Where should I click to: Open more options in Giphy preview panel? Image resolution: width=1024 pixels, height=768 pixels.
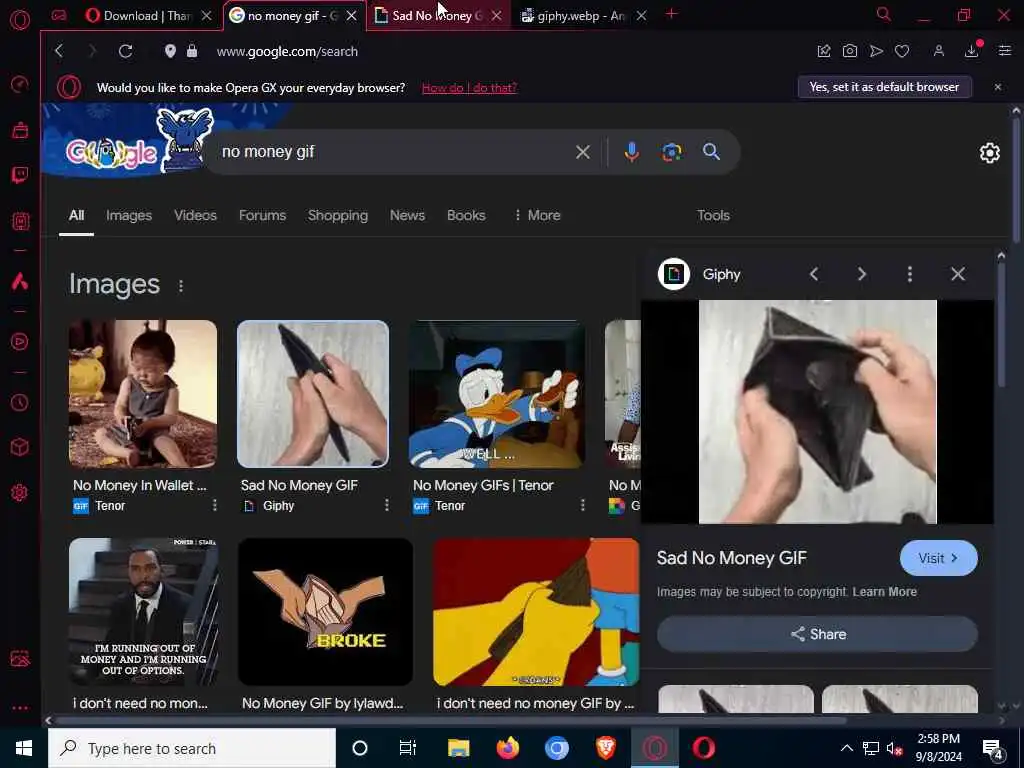coord(910,274)
